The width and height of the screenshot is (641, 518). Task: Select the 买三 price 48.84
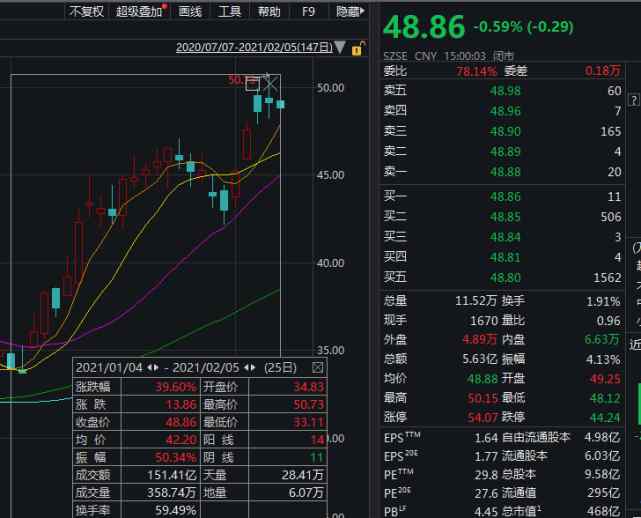click(x=505, y=237)
